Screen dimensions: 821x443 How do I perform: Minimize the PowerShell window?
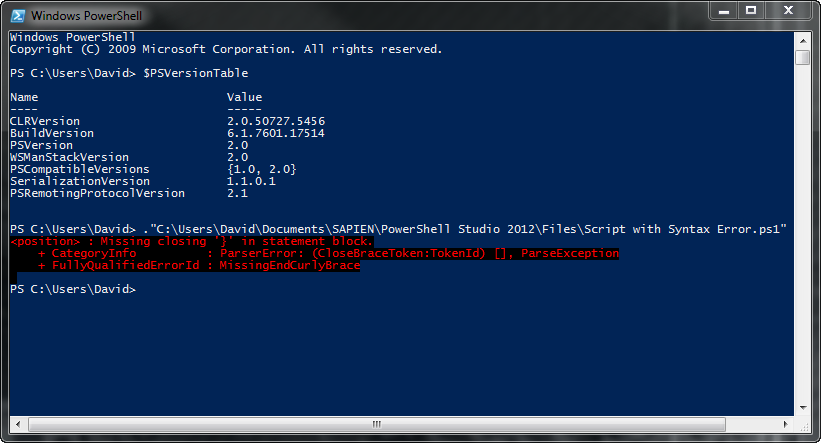tap(724, 10)
